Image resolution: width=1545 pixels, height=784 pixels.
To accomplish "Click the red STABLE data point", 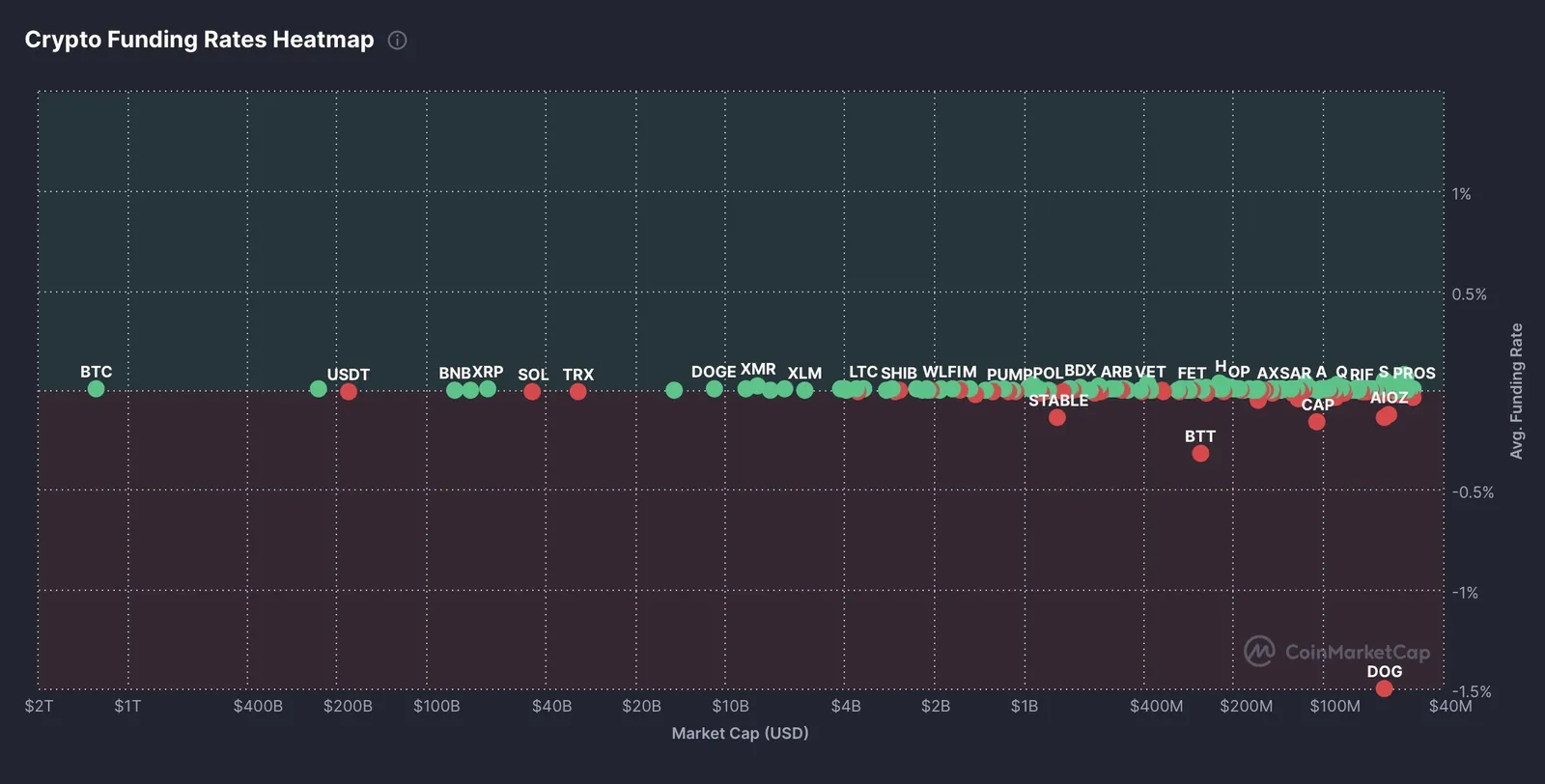I will tap(1057, 418).
